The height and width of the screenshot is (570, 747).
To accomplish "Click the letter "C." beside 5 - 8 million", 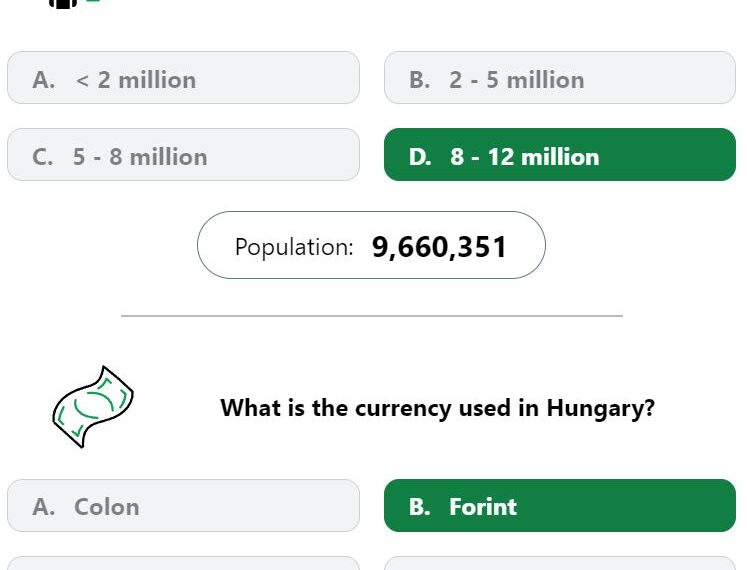I will 43,157.
